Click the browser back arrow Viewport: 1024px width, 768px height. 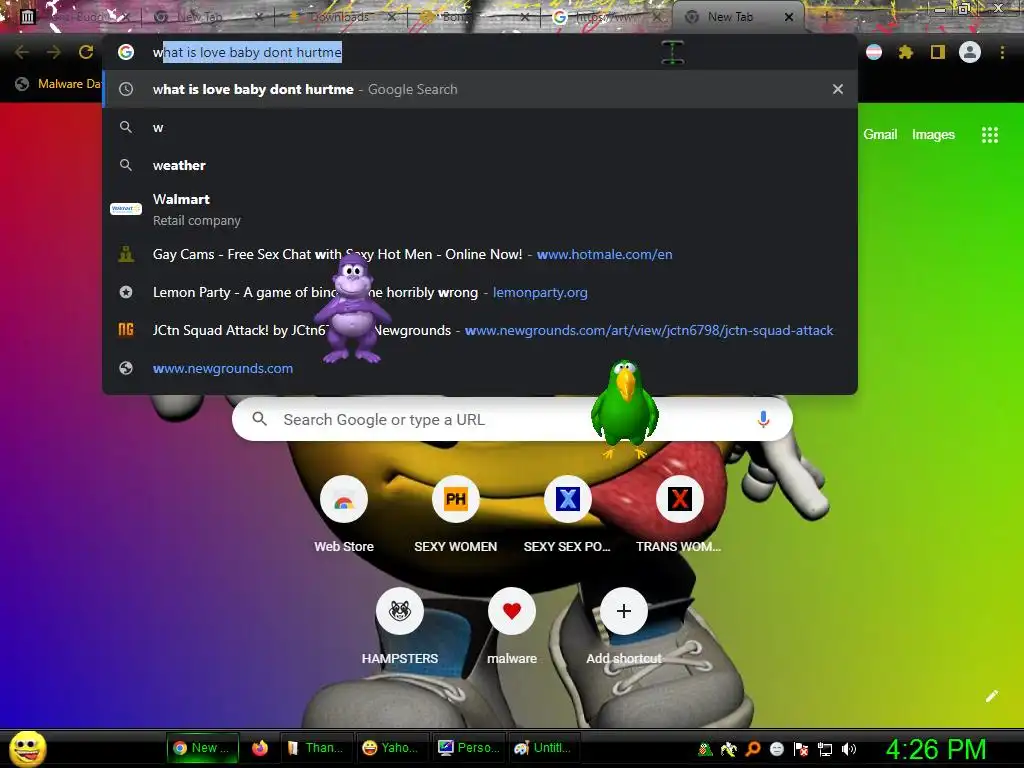pyautogui.click(x=22, y=52)
